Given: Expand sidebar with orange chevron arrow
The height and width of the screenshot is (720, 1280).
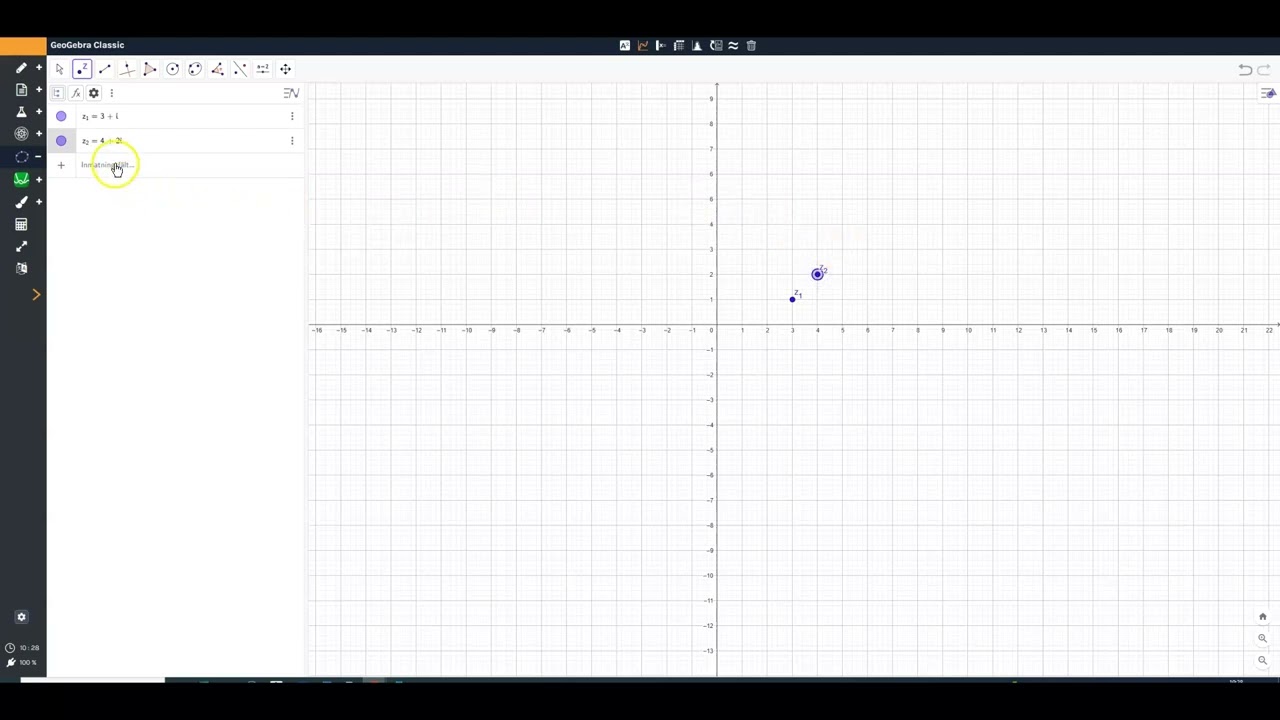Looking at the screenshot, I should (x=36, y=294).
